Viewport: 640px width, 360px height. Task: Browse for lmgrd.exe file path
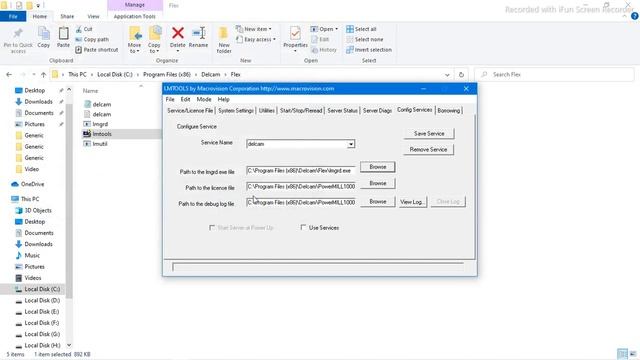(378, 167)
